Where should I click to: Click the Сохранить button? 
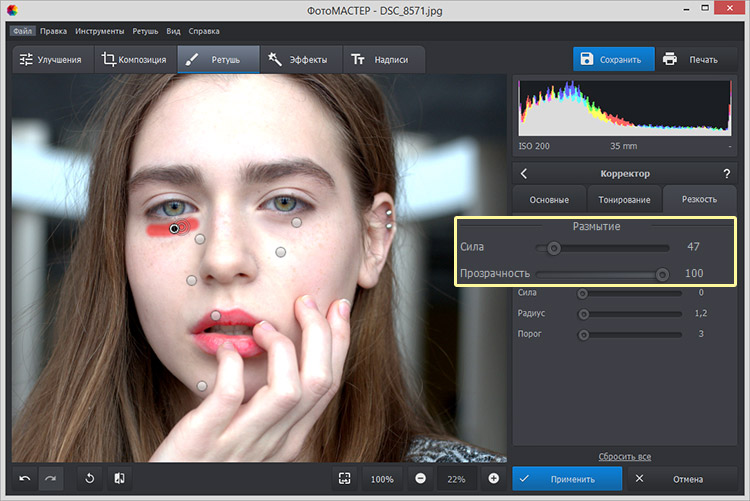(x=613, y=59)
